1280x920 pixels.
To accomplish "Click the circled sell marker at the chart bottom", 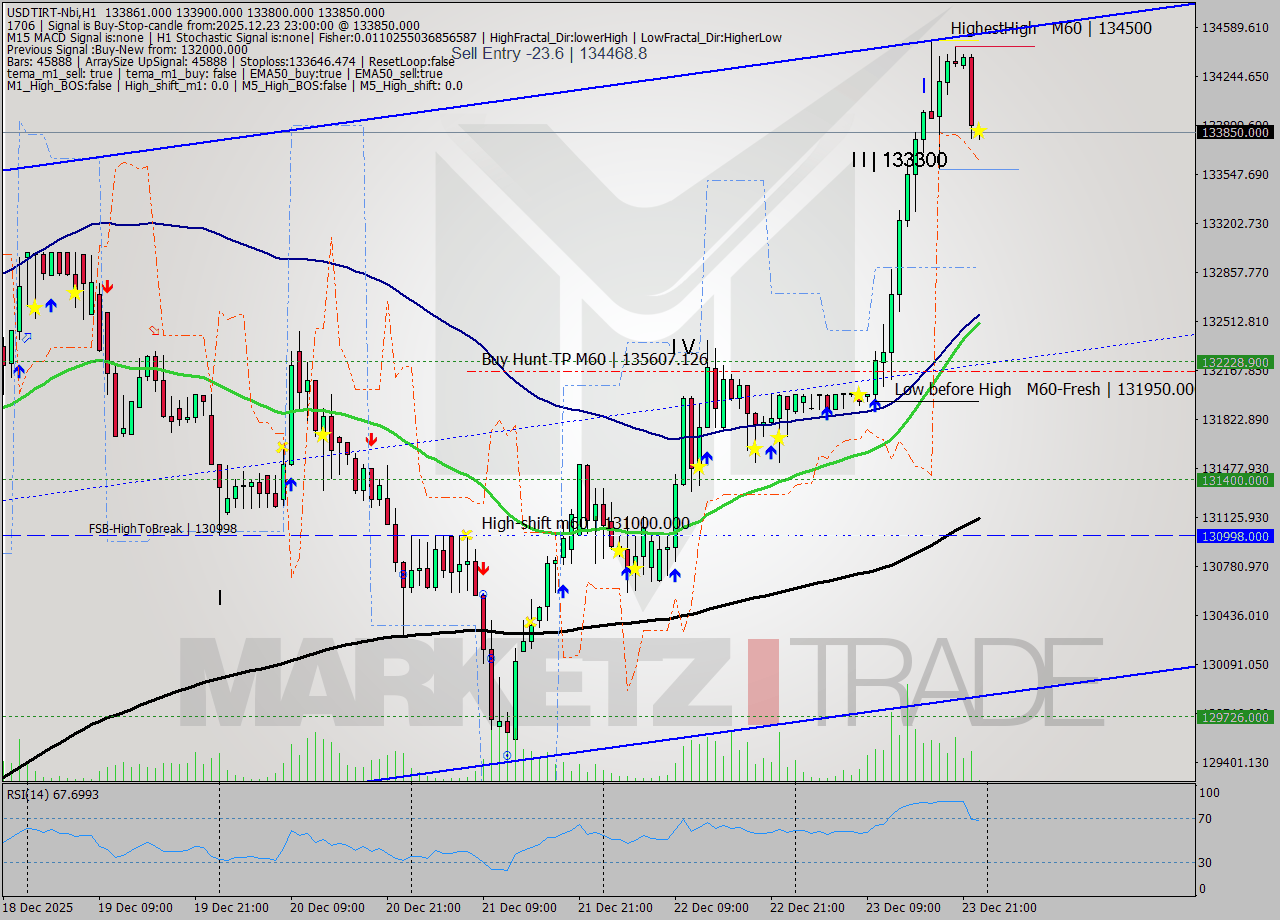I will (x=509, y=755).
